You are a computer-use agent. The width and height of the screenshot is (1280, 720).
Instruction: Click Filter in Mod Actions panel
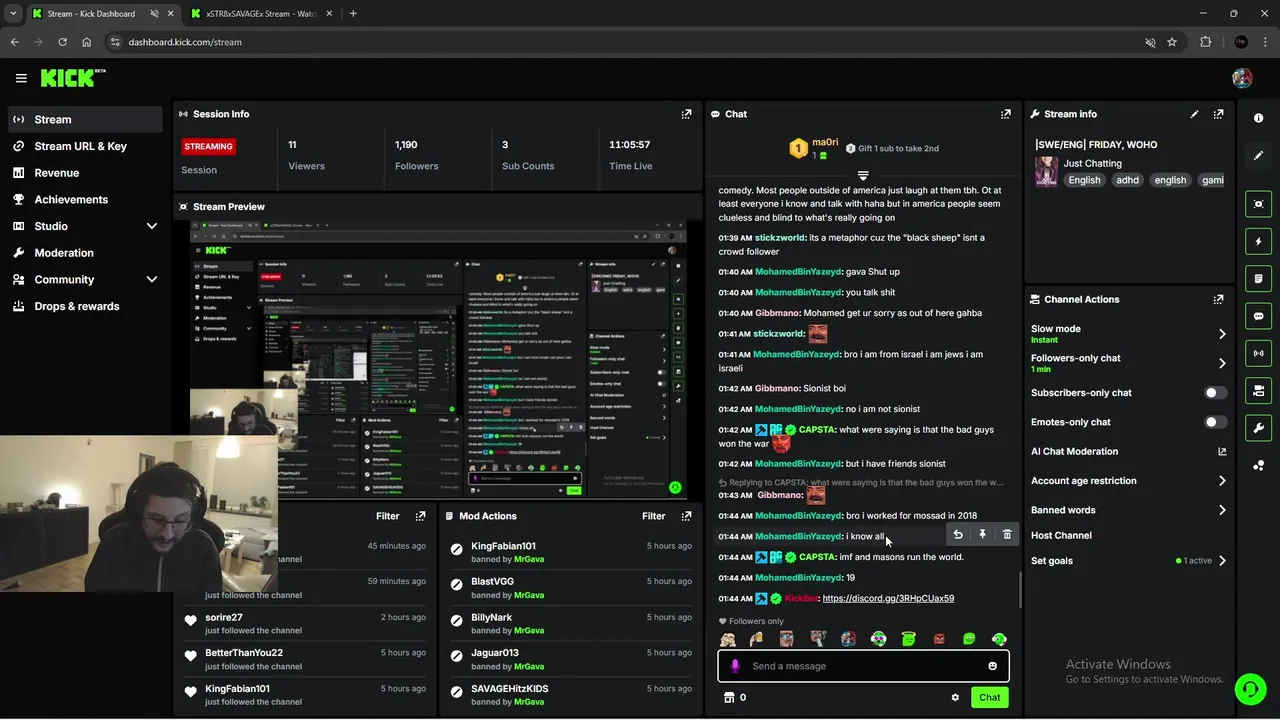click(653, 516)
